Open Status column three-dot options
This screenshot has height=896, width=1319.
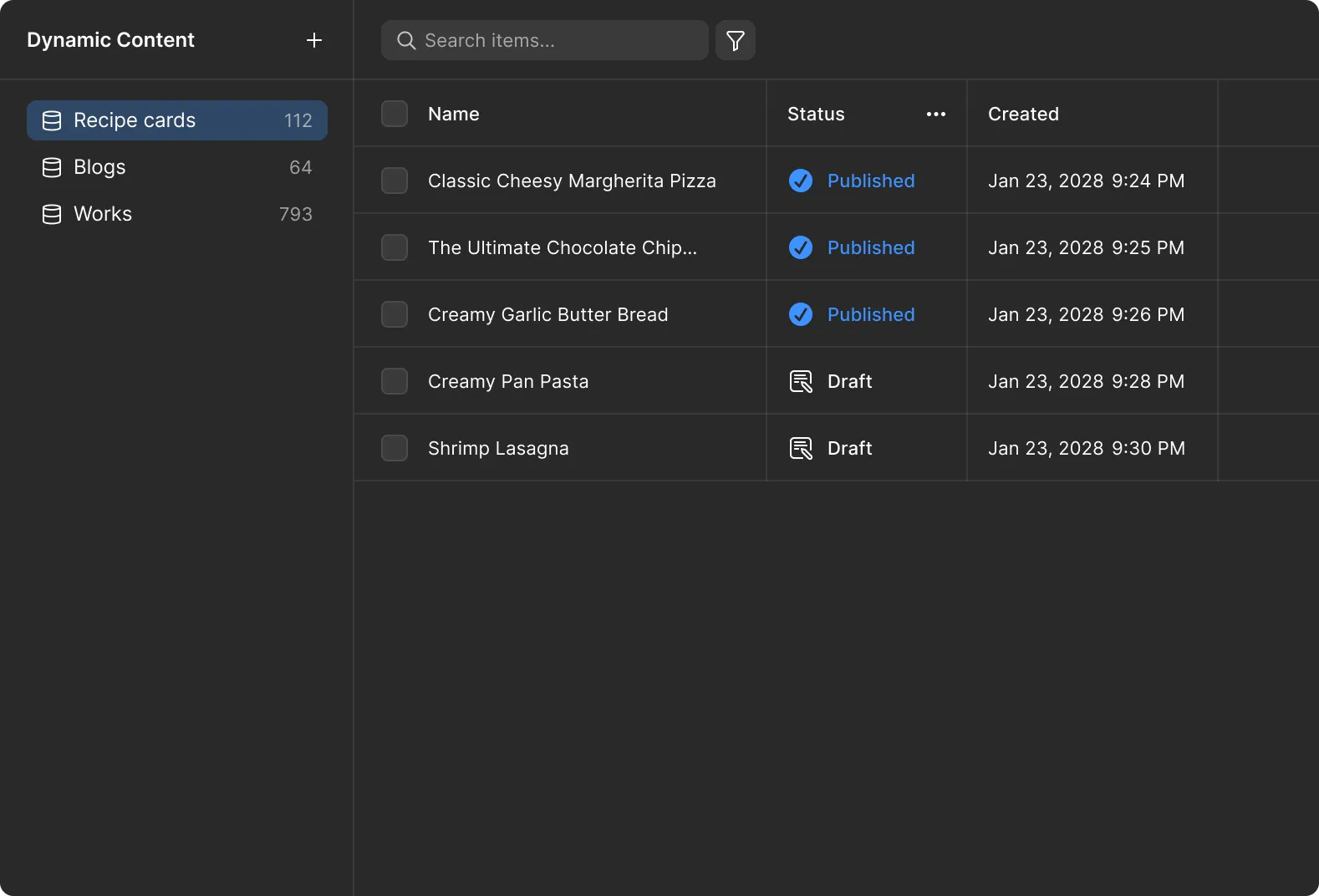936,114
